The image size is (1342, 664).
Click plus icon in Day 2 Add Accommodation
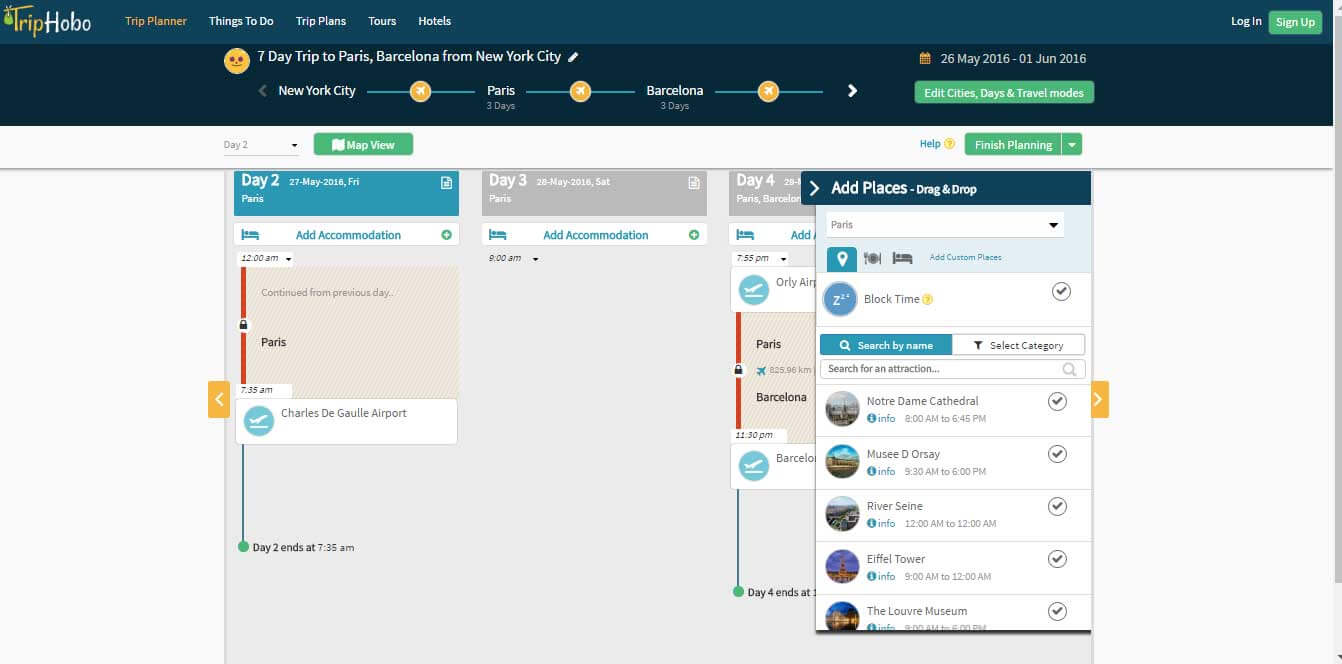pos(446,235)
